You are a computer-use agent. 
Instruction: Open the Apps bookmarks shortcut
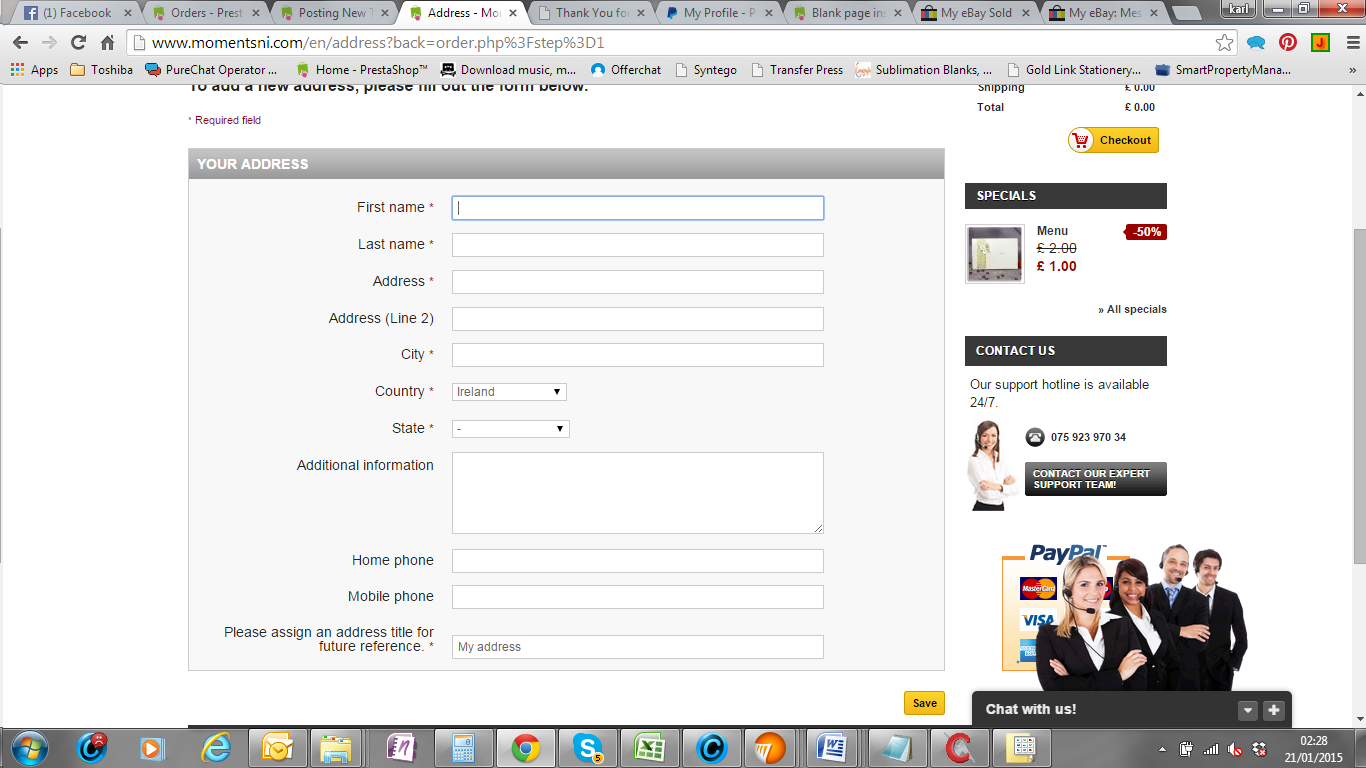(35, 70)
